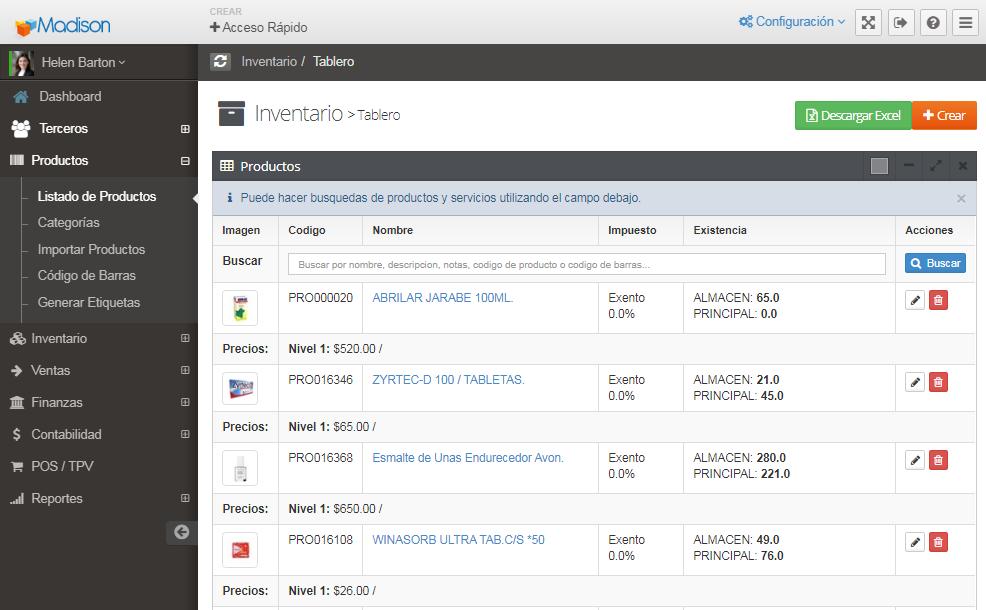The height and width of the screenshot is (610, 986).
Task: Edit ABRILAR JARABE 100ML with pencil icon
Action: [914, 300]
